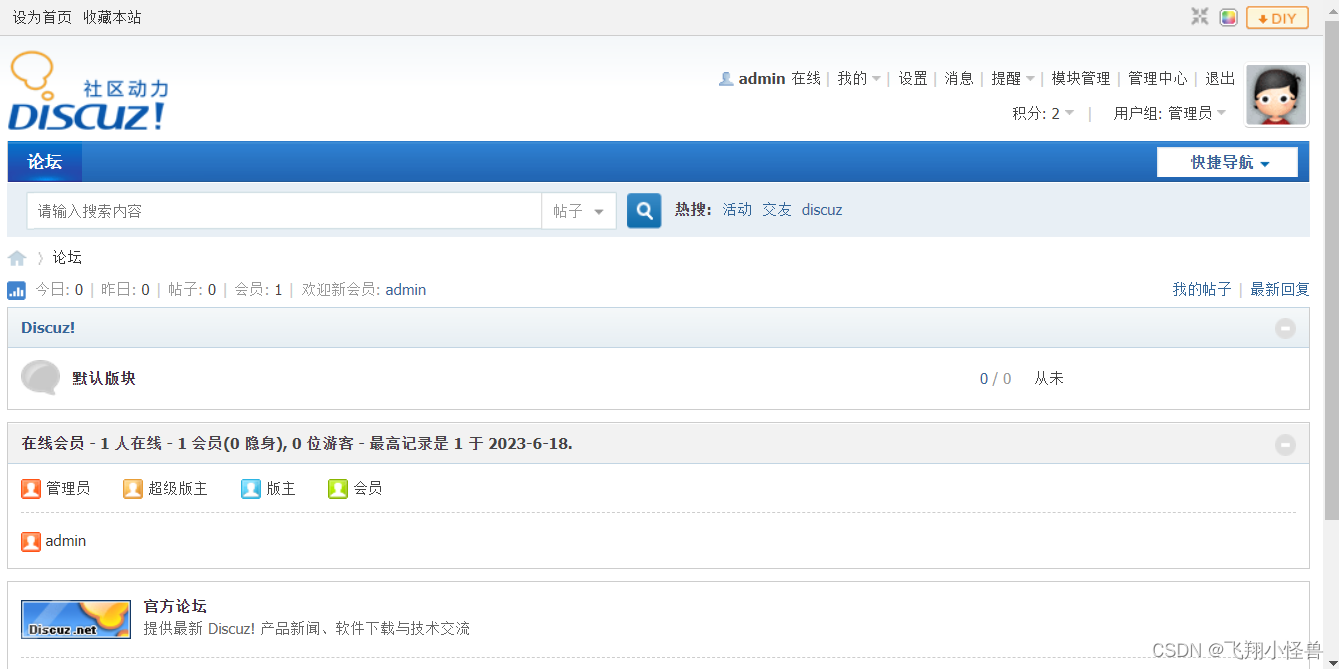Open the 帖子 search type dropdown
Viewport: 1339px width, 669px height.
579,210
